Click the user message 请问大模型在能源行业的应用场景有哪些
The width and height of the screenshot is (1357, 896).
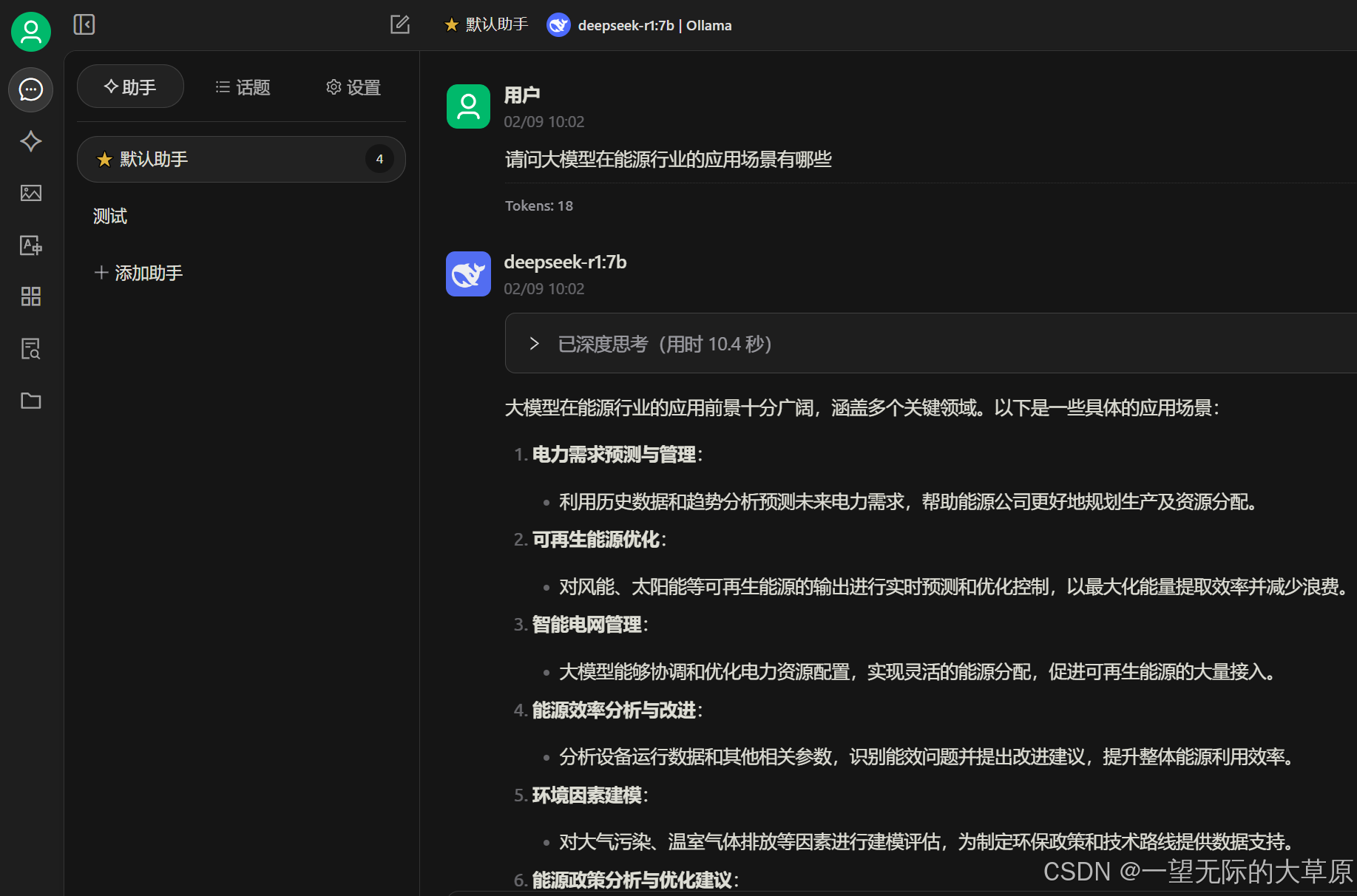point(669,159)
